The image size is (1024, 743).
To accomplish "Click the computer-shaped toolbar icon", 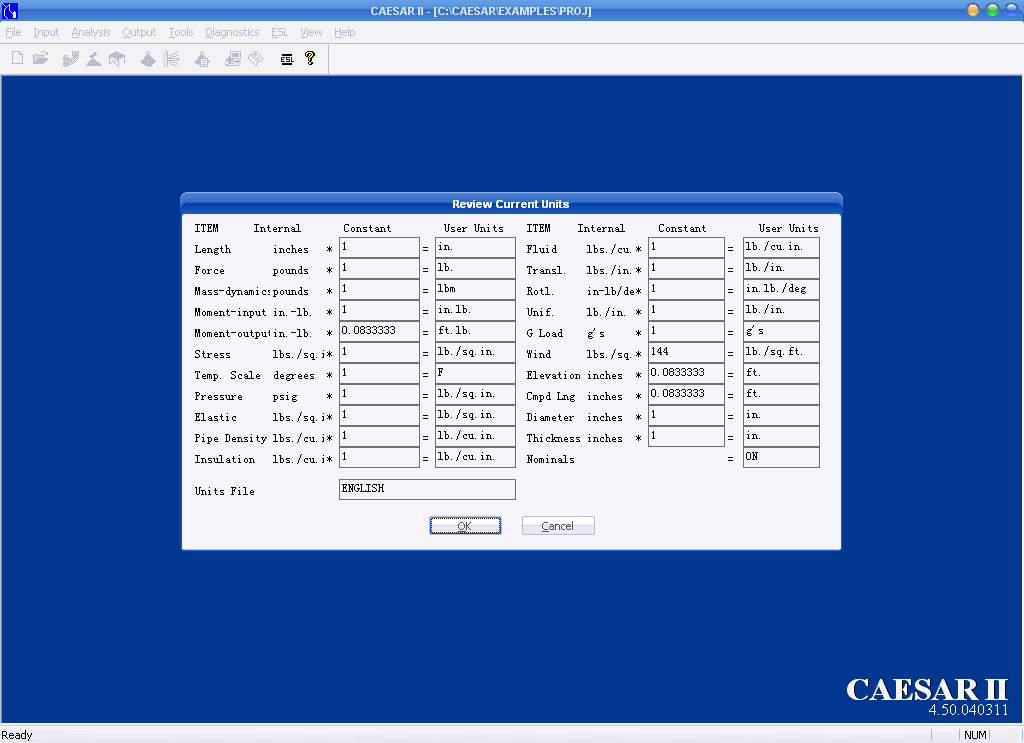I will click(x=232, y=59).
